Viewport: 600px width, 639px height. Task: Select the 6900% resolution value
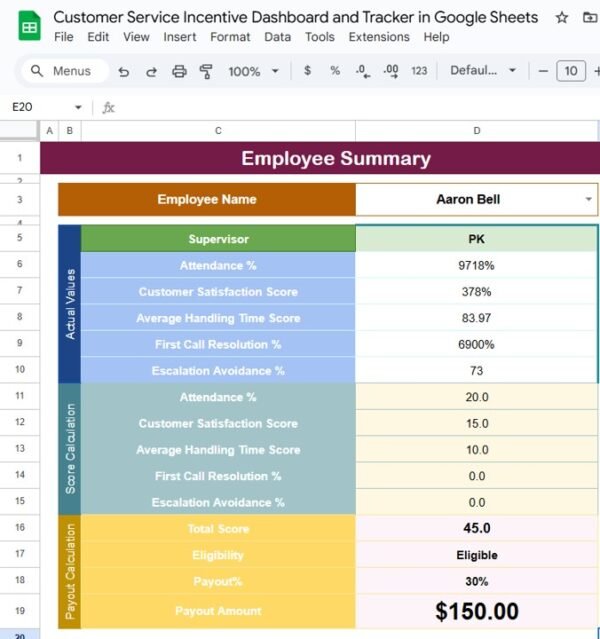click(x=476, y=344)
